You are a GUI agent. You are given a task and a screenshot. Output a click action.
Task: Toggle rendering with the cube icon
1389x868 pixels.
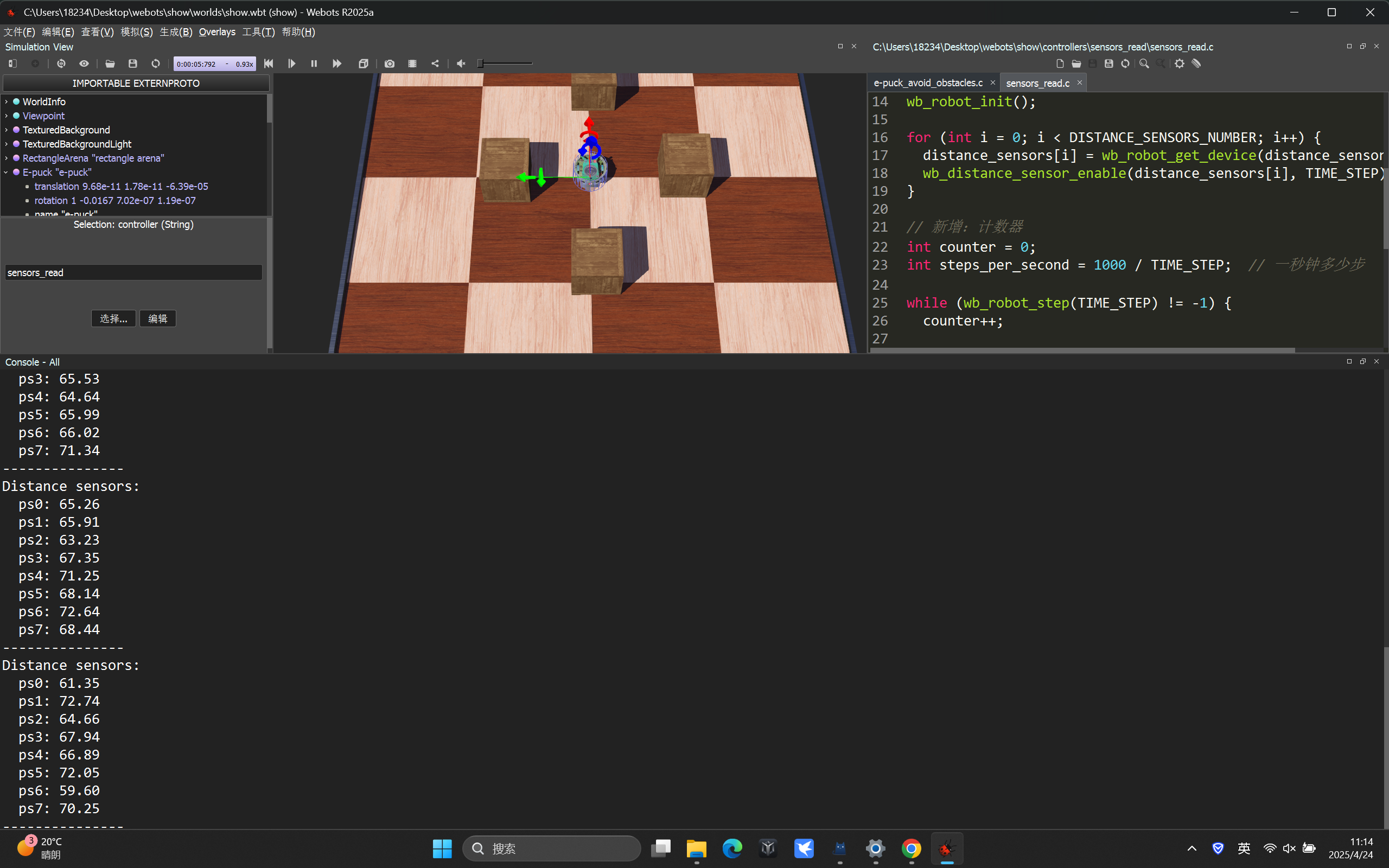(364, 63)
